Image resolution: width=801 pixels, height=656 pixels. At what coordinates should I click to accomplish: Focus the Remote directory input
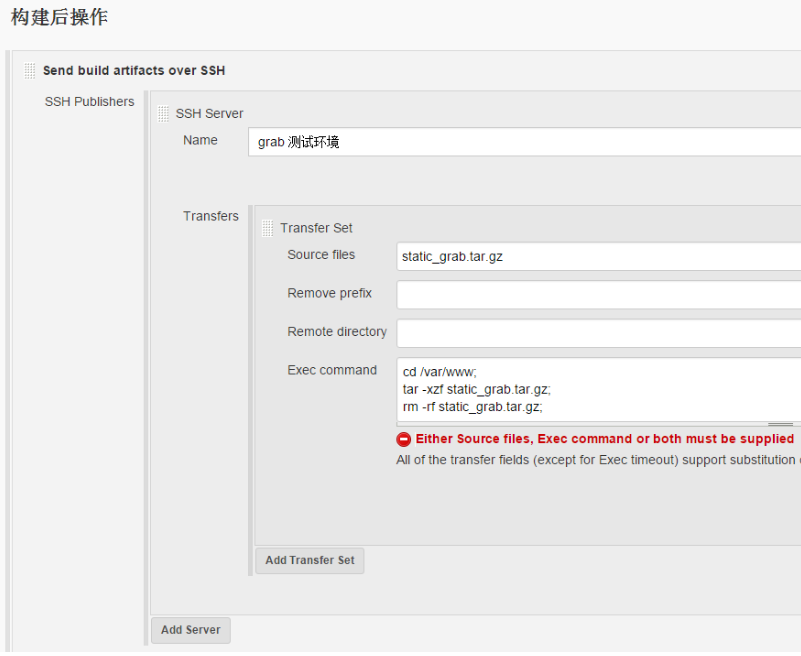tap(599, 333)
